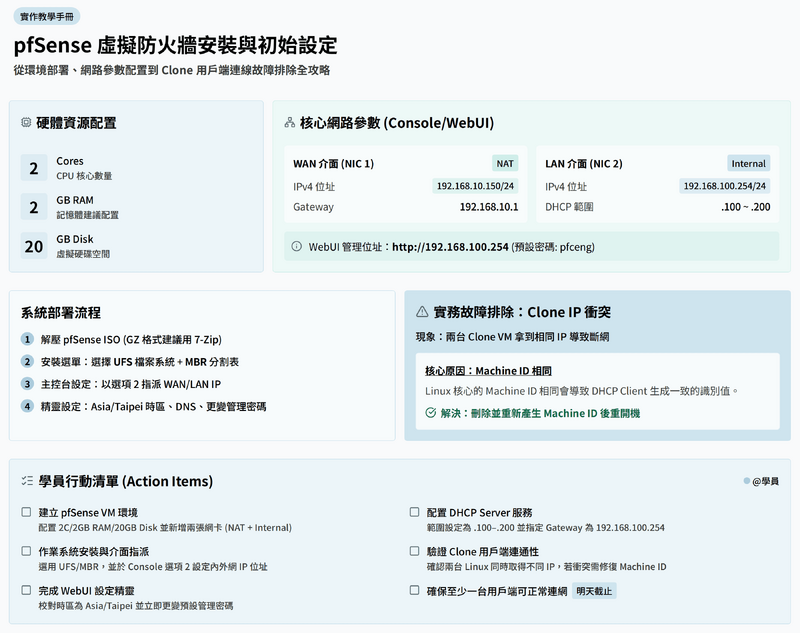Open the http://192.168.100.254 WebUI address
The image size is (800, 633).
(450, 246)
